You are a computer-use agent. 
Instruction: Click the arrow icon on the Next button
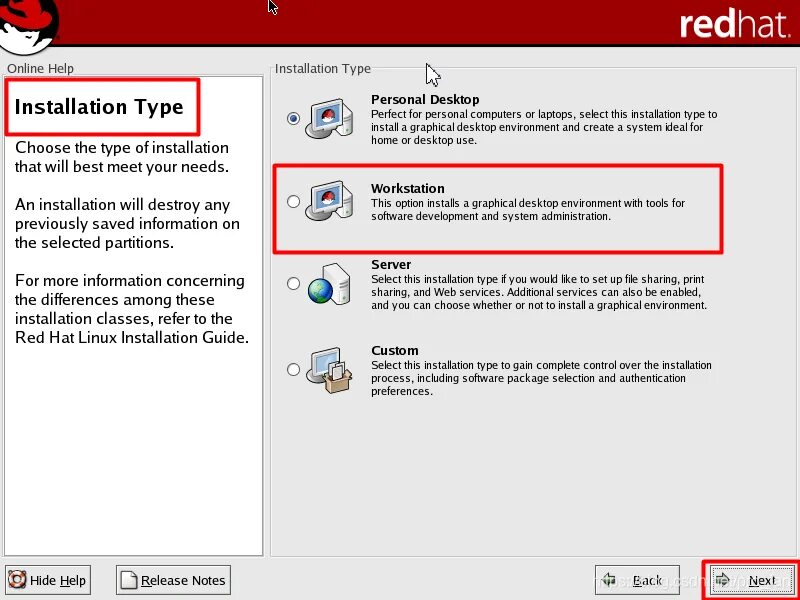pyautogui.click(x=722, y=580)
